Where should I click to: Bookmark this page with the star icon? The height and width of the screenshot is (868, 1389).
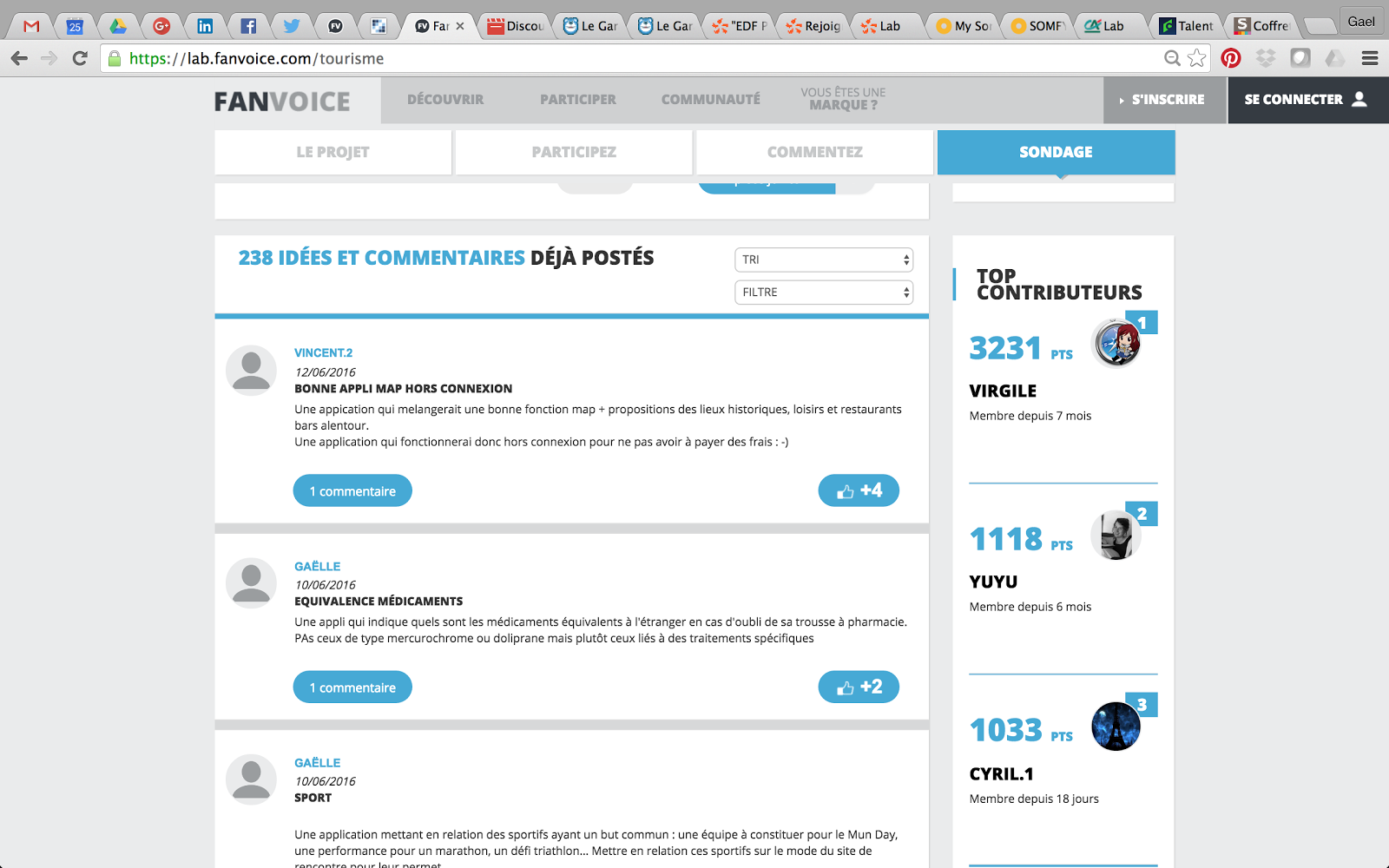1197,58
